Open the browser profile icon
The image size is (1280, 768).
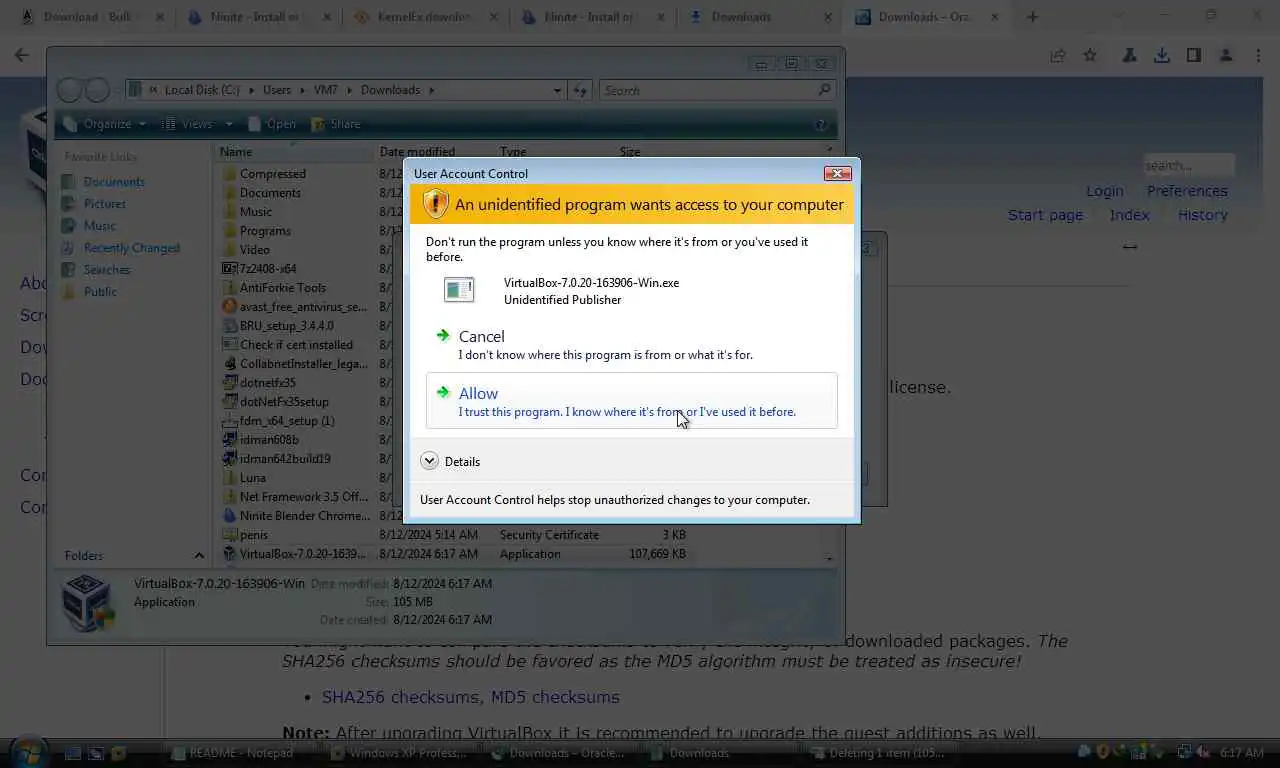click(x=1226, y=56)
